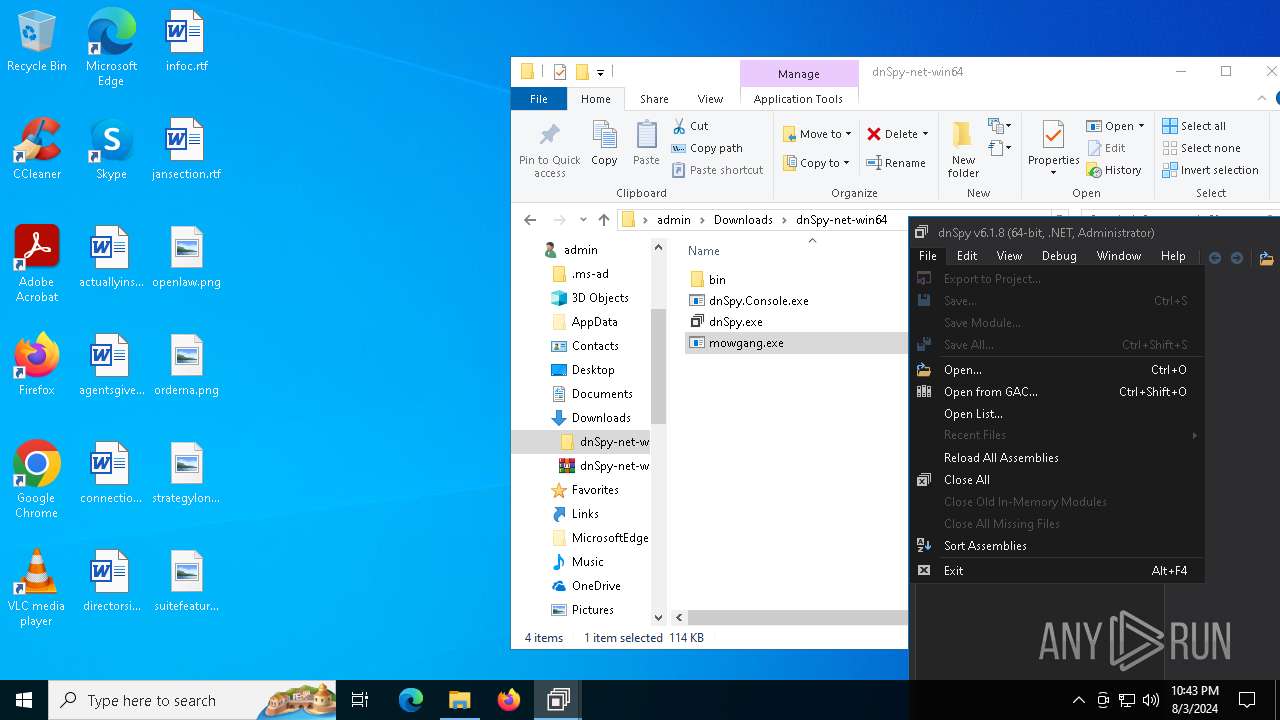
Task: Click Cut scissors icon in ribbon
Action: point(679,126)
